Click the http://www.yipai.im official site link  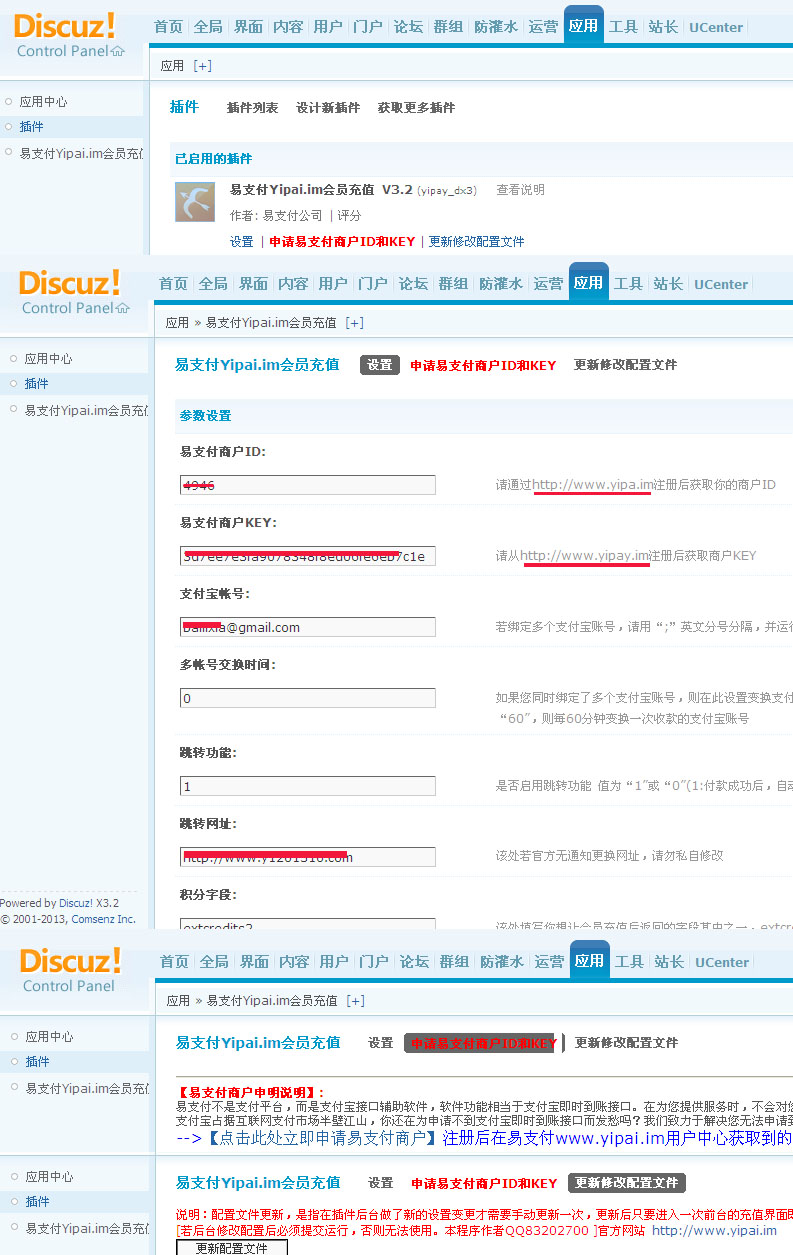(x=714, y=1231)
